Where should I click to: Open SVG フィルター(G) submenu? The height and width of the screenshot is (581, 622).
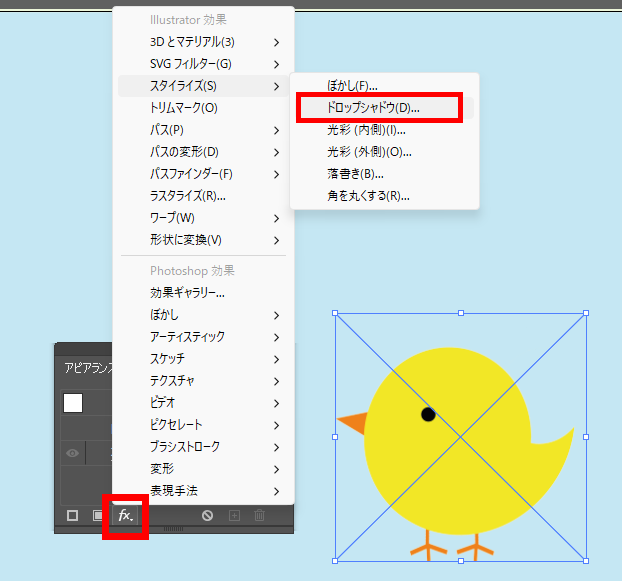[203, 64]
